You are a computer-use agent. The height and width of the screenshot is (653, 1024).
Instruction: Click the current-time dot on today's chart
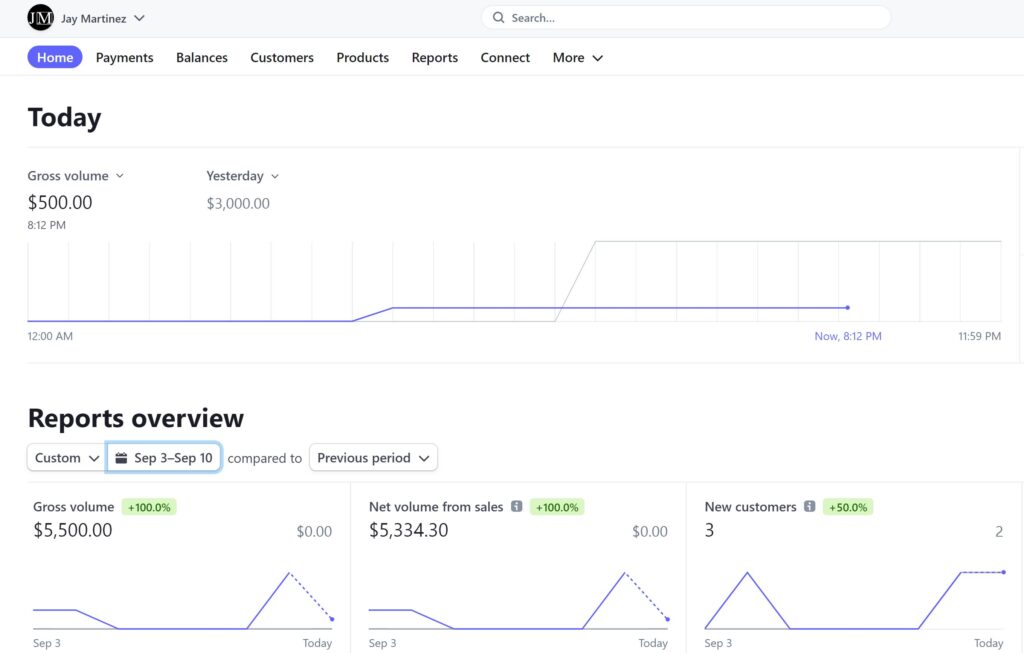pos(847,308)
